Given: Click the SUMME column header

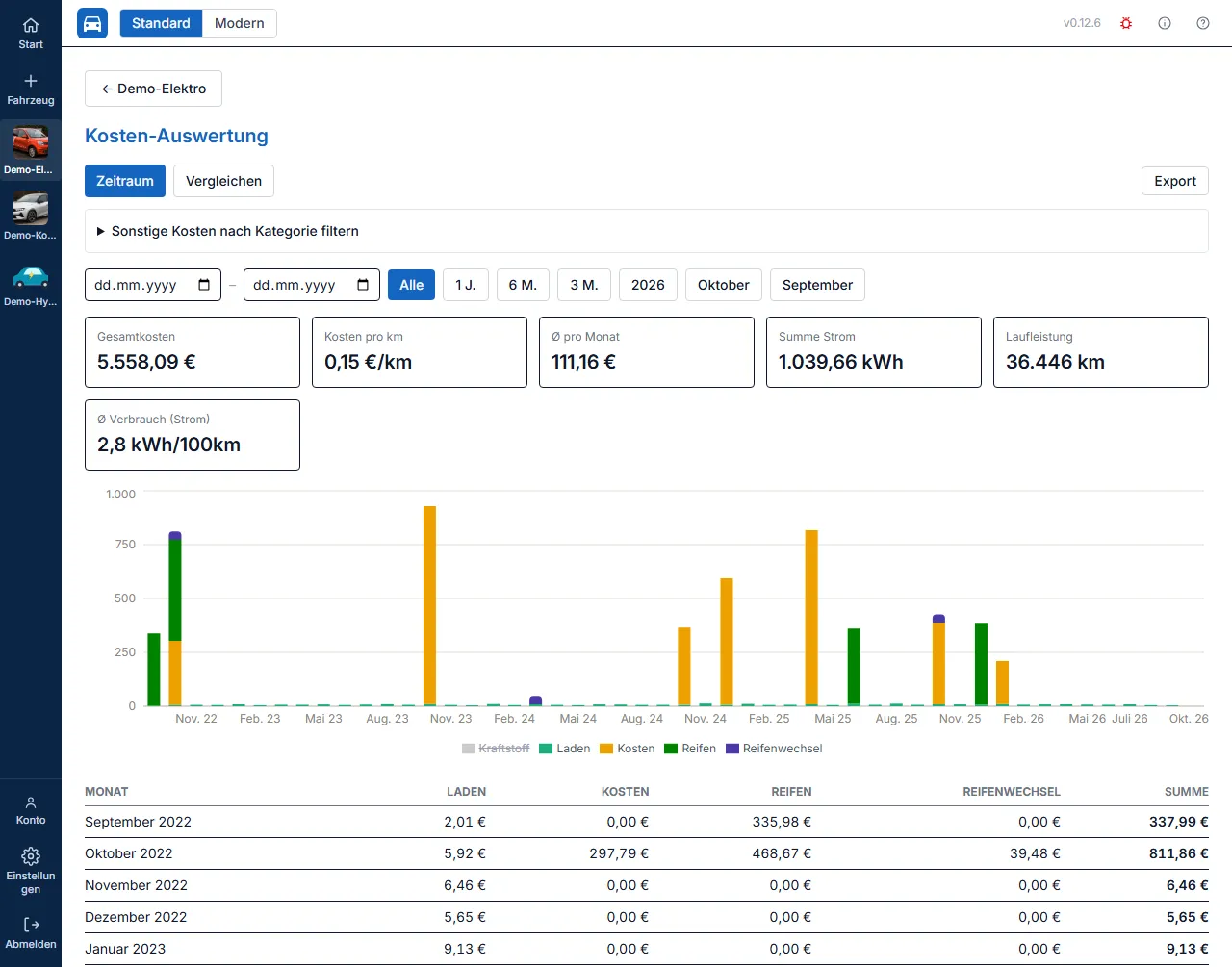Looking at the screenshot, I should point(1186,792).
